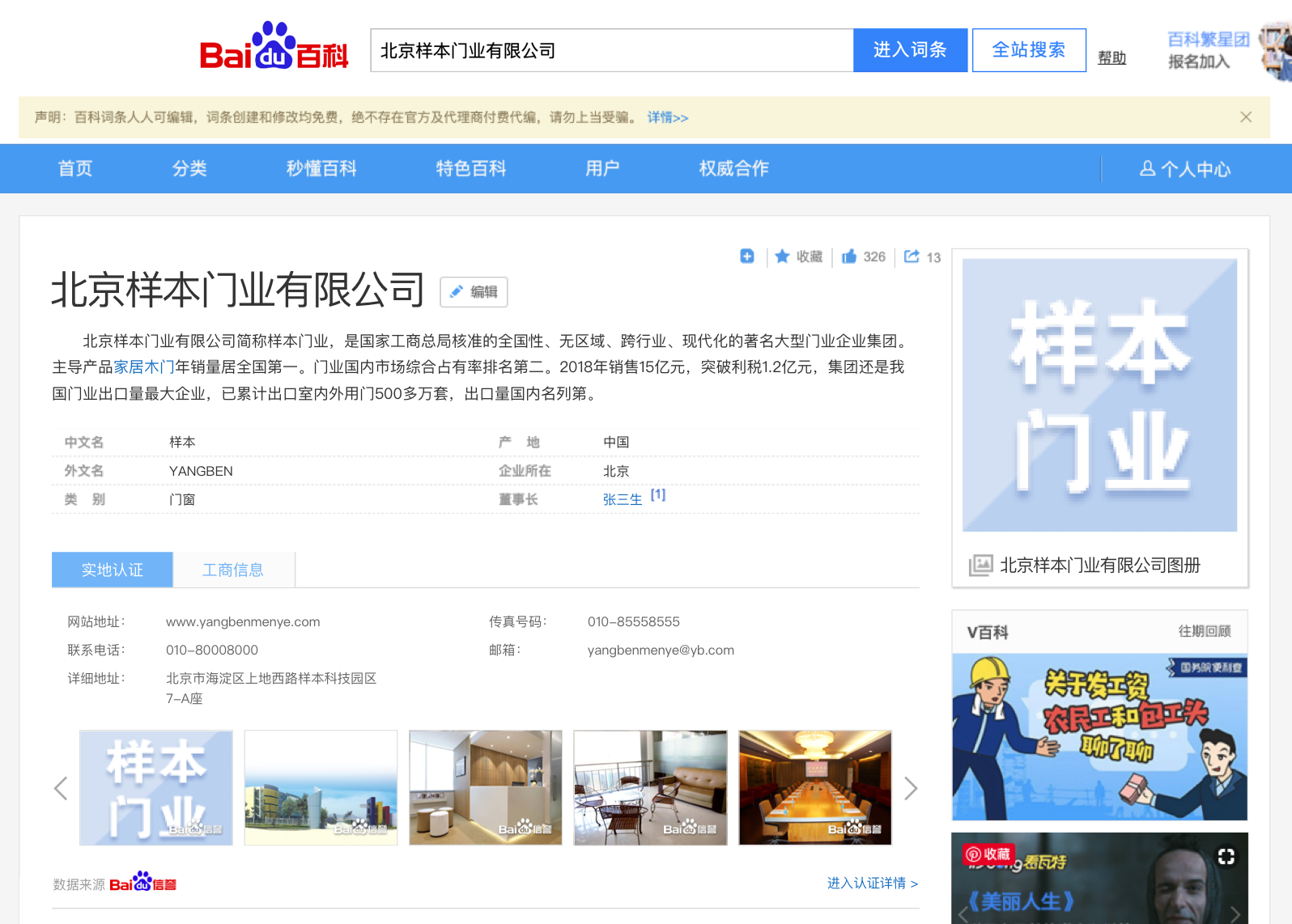Click the search input field
The height and width of the screenshot is (924, 1292).
coord(612,50)
